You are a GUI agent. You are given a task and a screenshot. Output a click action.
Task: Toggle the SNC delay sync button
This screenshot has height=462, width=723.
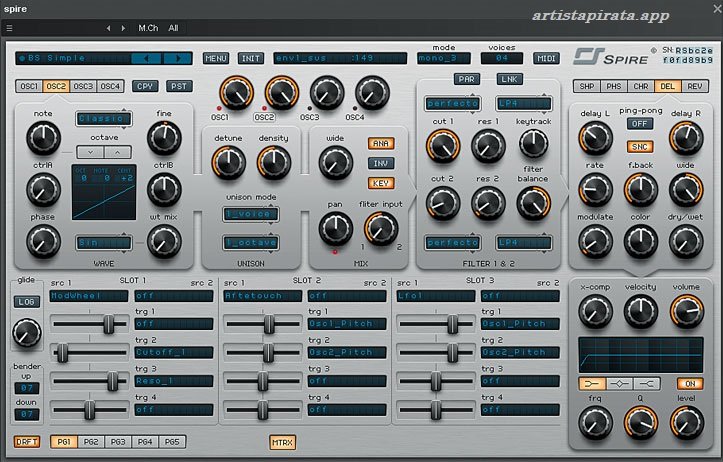[x=640, y=147]
